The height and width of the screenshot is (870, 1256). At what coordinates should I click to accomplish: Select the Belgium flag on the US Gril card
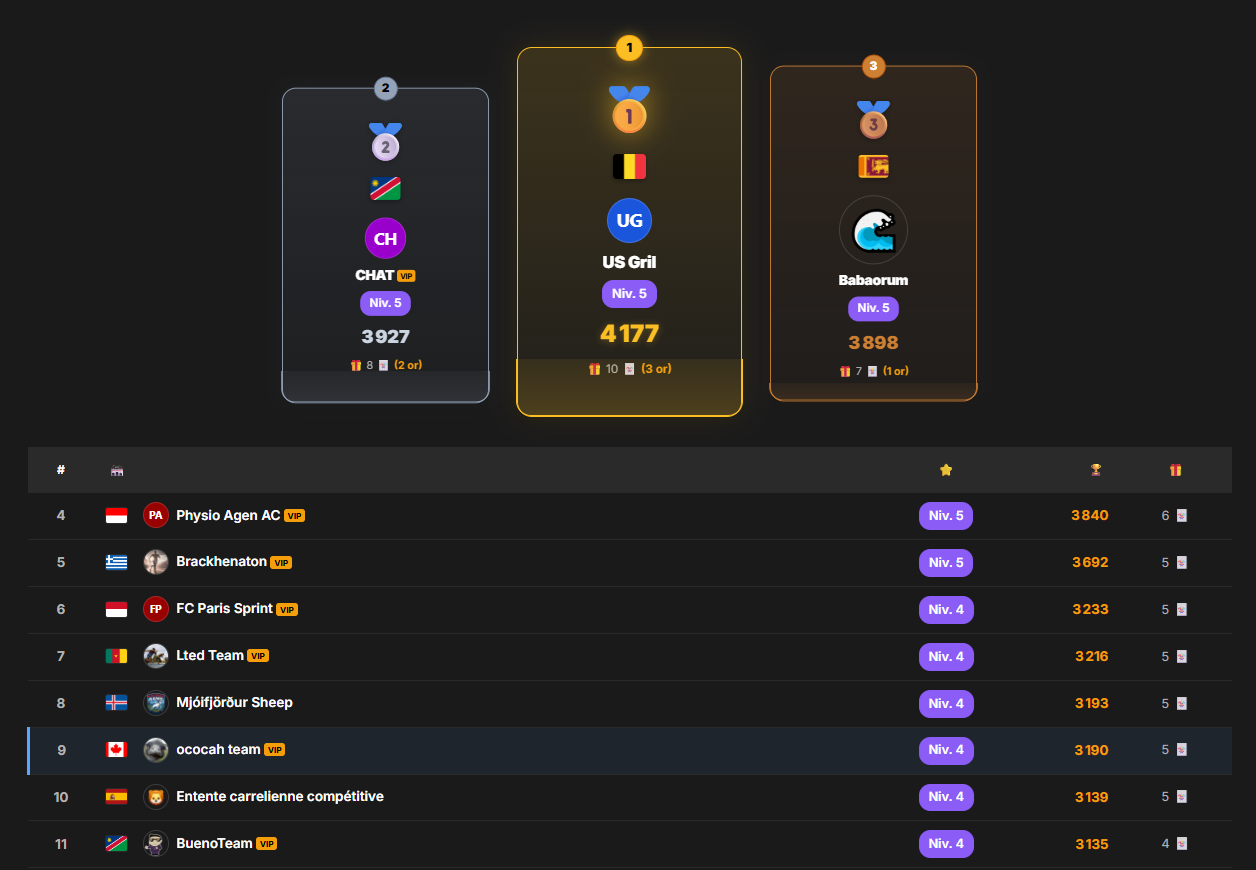point(629,166)
